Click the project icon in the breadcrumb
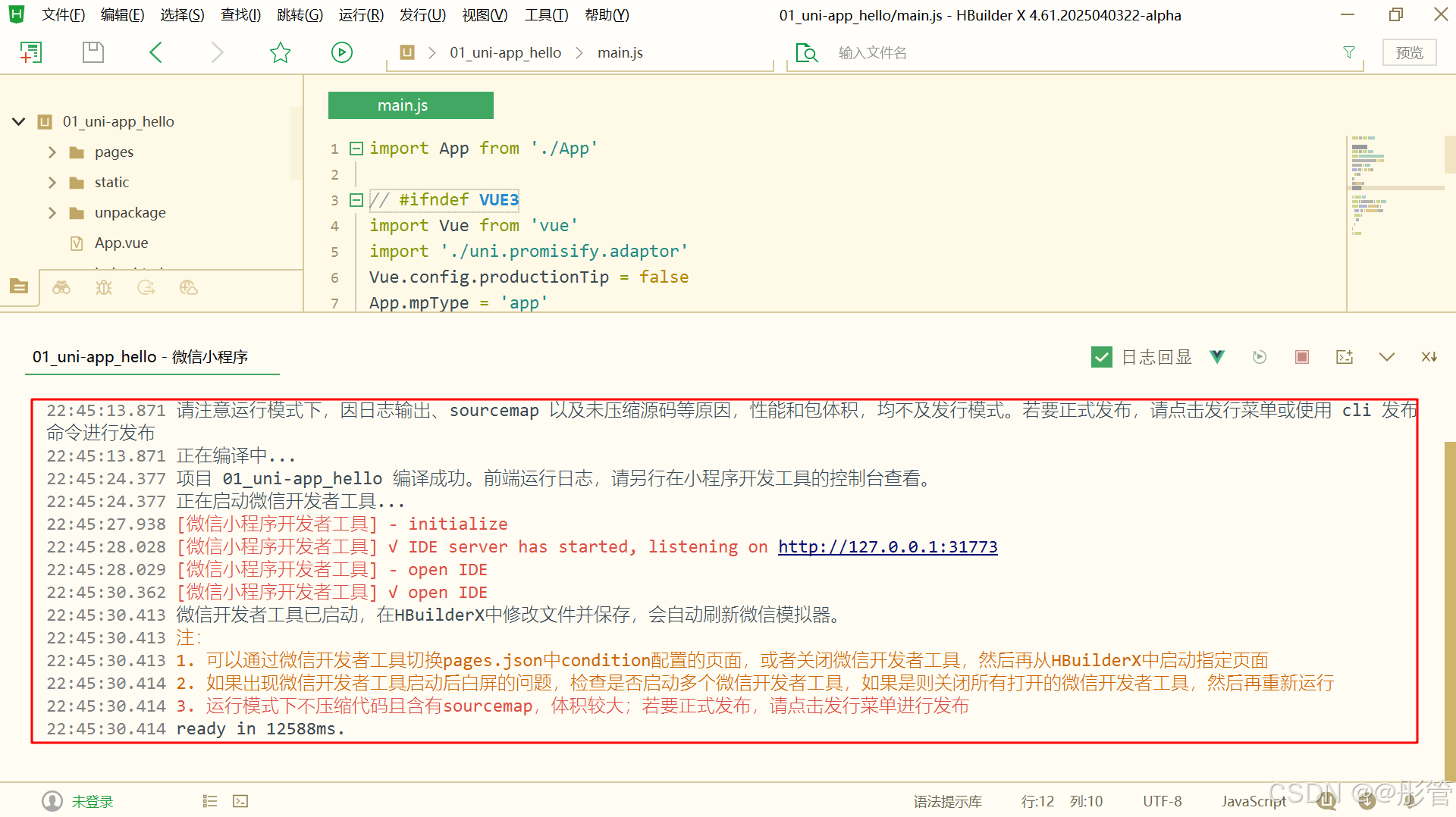This screenshot has height=817, width=1456. point(407,52)
